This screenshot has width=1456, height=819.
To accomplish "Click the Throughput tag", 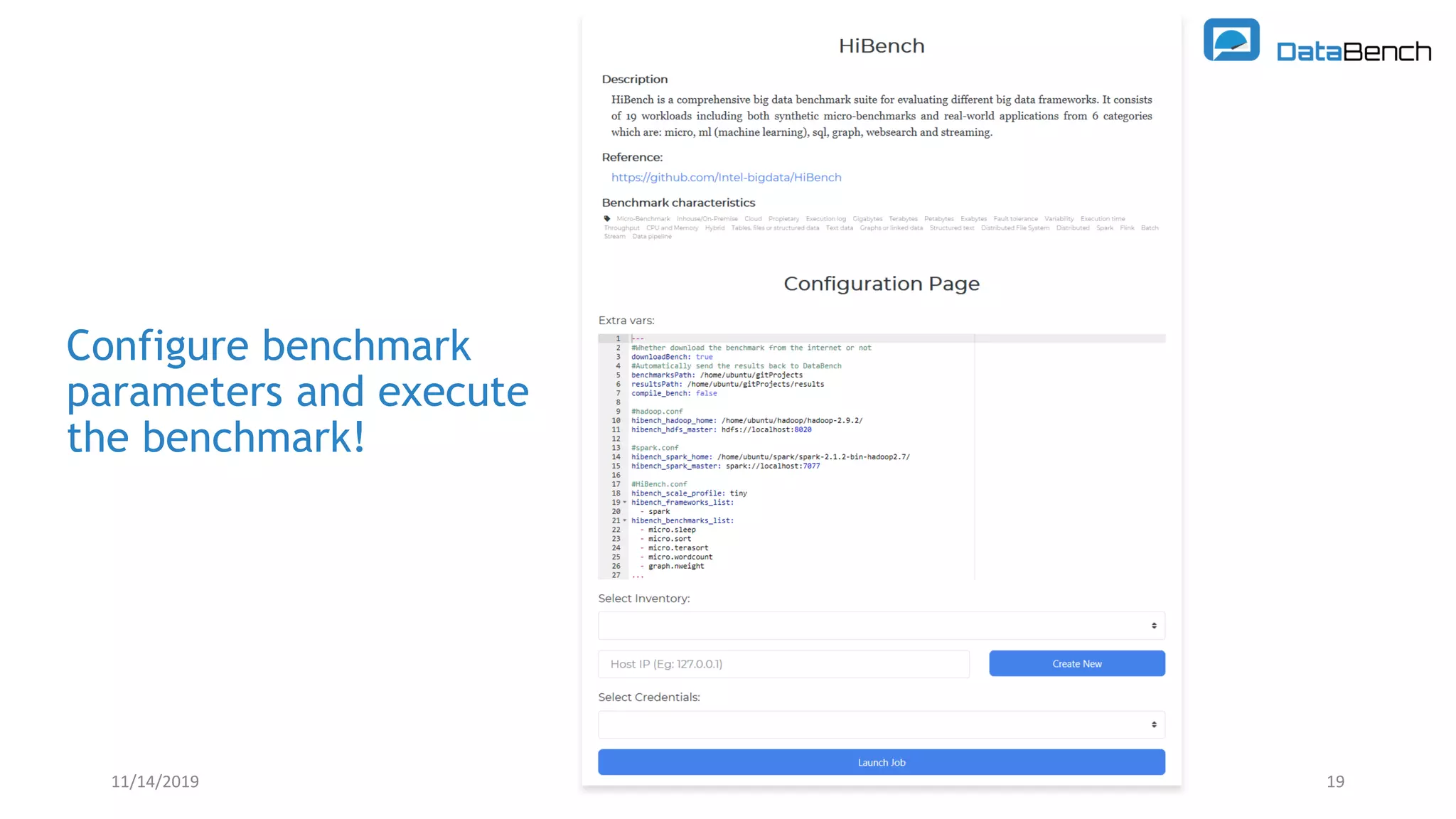I will [x=621, y=228].
